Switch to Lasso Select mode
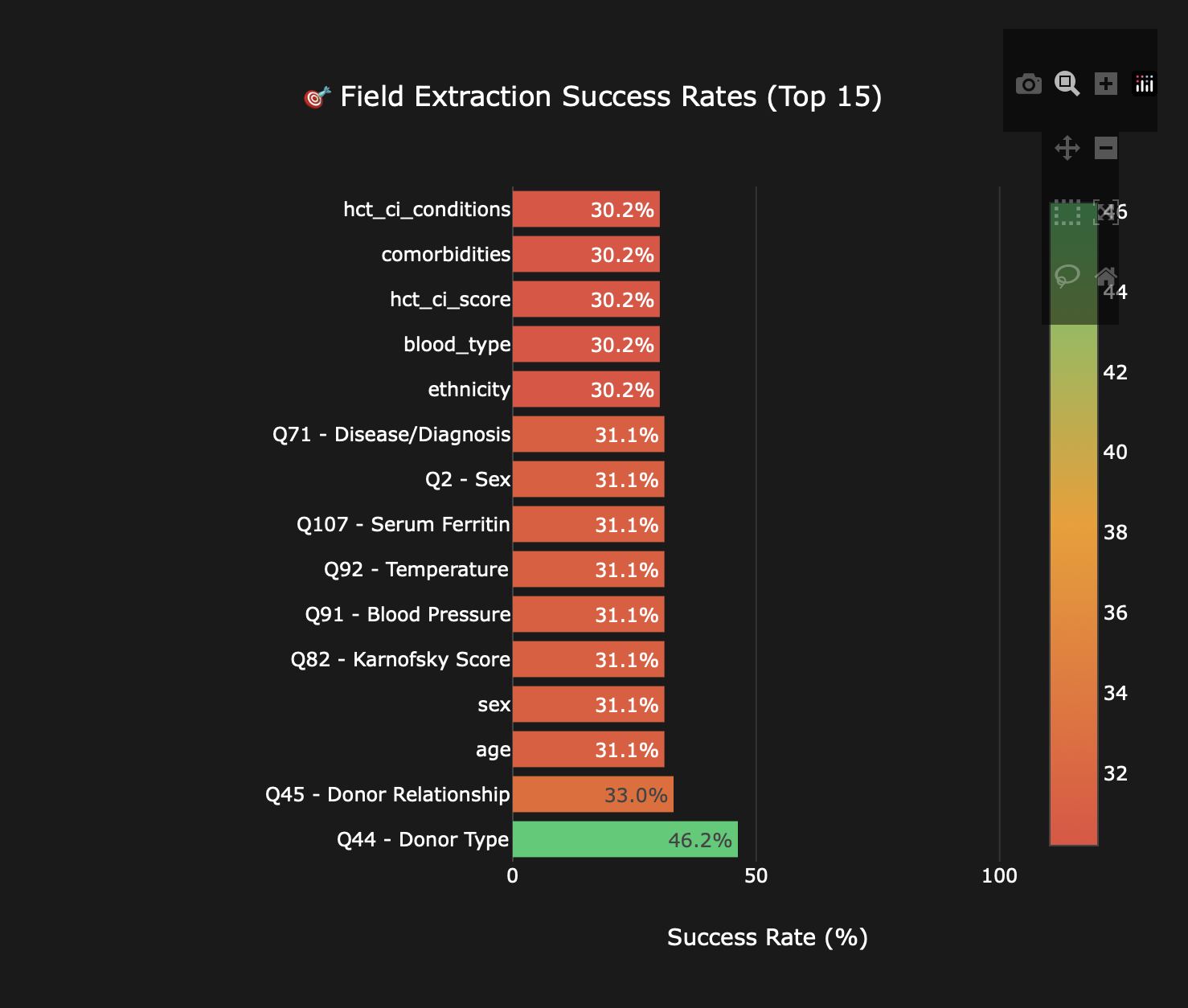The width and height of the screenshot is (1188, 1008). (1067, 276)
